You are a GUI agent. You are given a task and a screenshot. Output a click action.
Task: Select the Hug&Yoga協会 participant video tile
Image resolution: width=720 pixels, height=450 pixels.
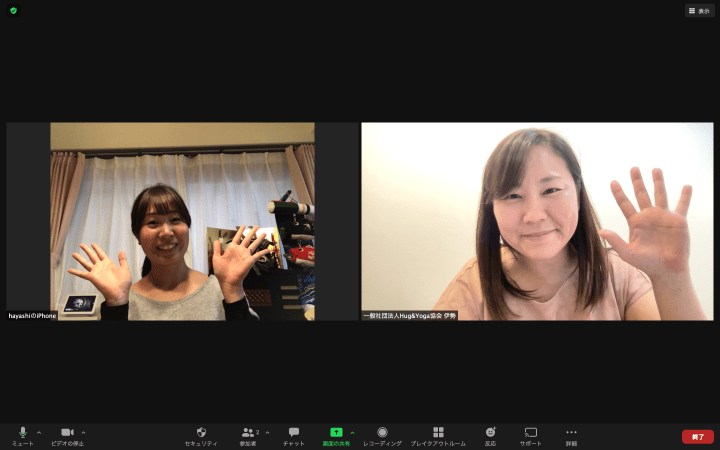(x=537, y=221)
